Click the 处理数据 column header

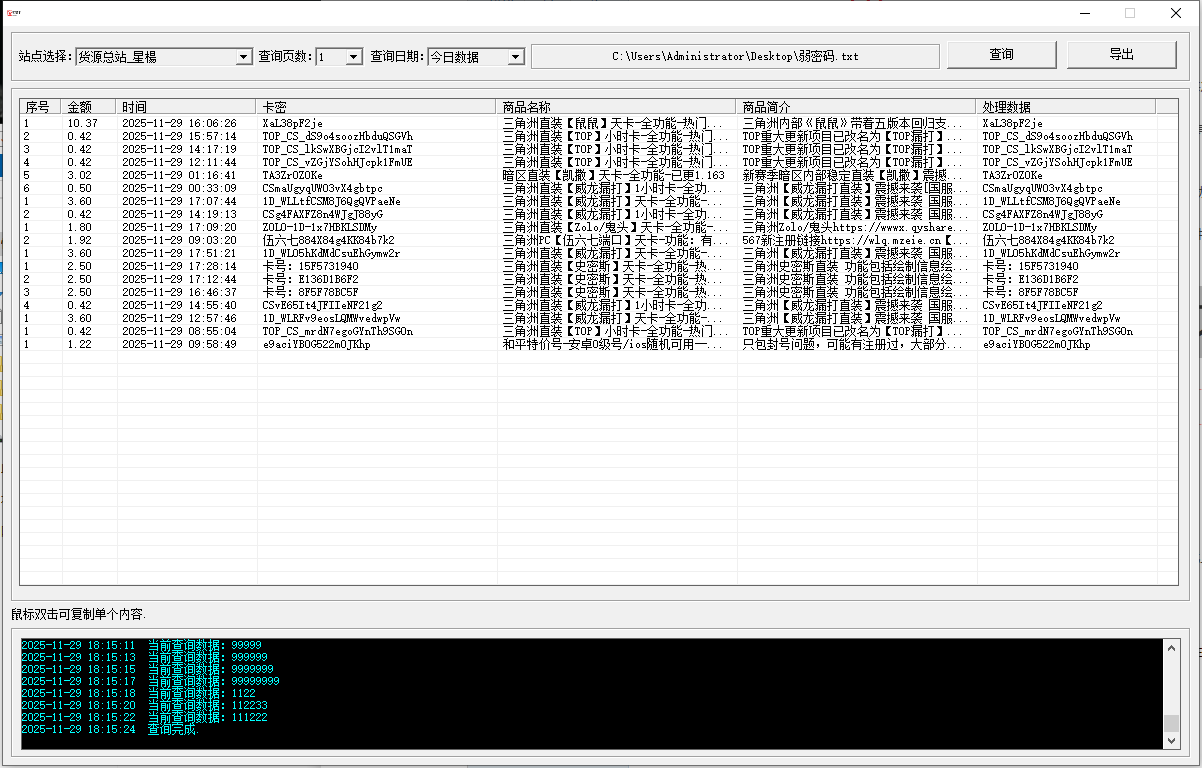[x=1066, y=107]
